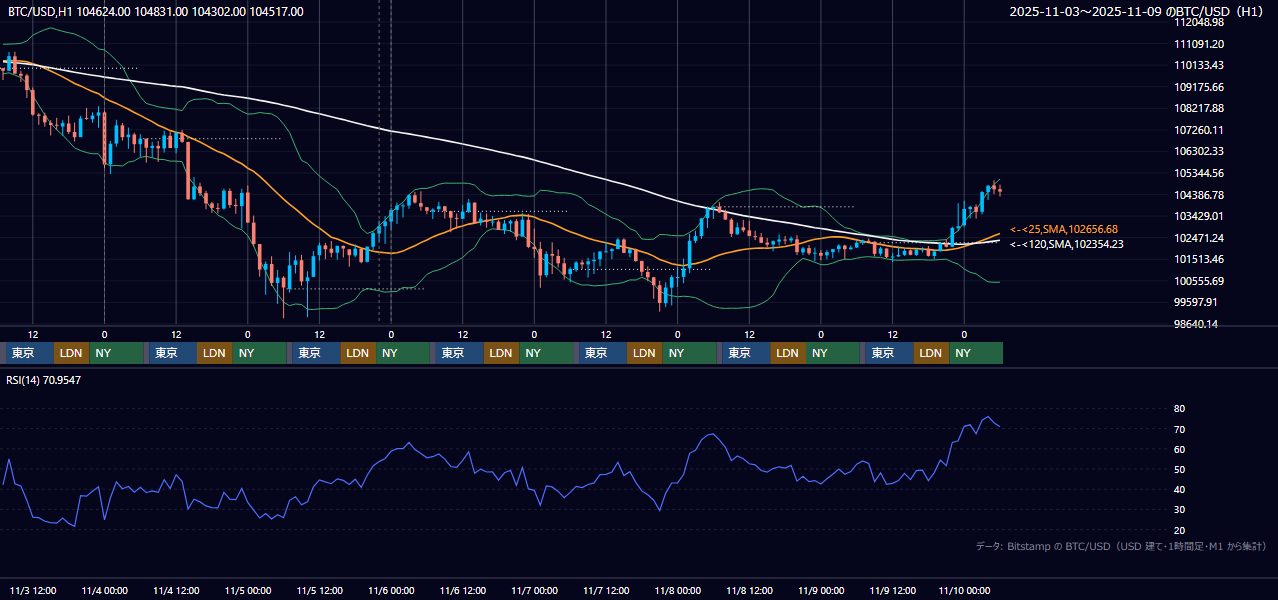Select the 98640.14 price axis label
This screenshot has width=1278, height=600.
[x=1196, y=324]
